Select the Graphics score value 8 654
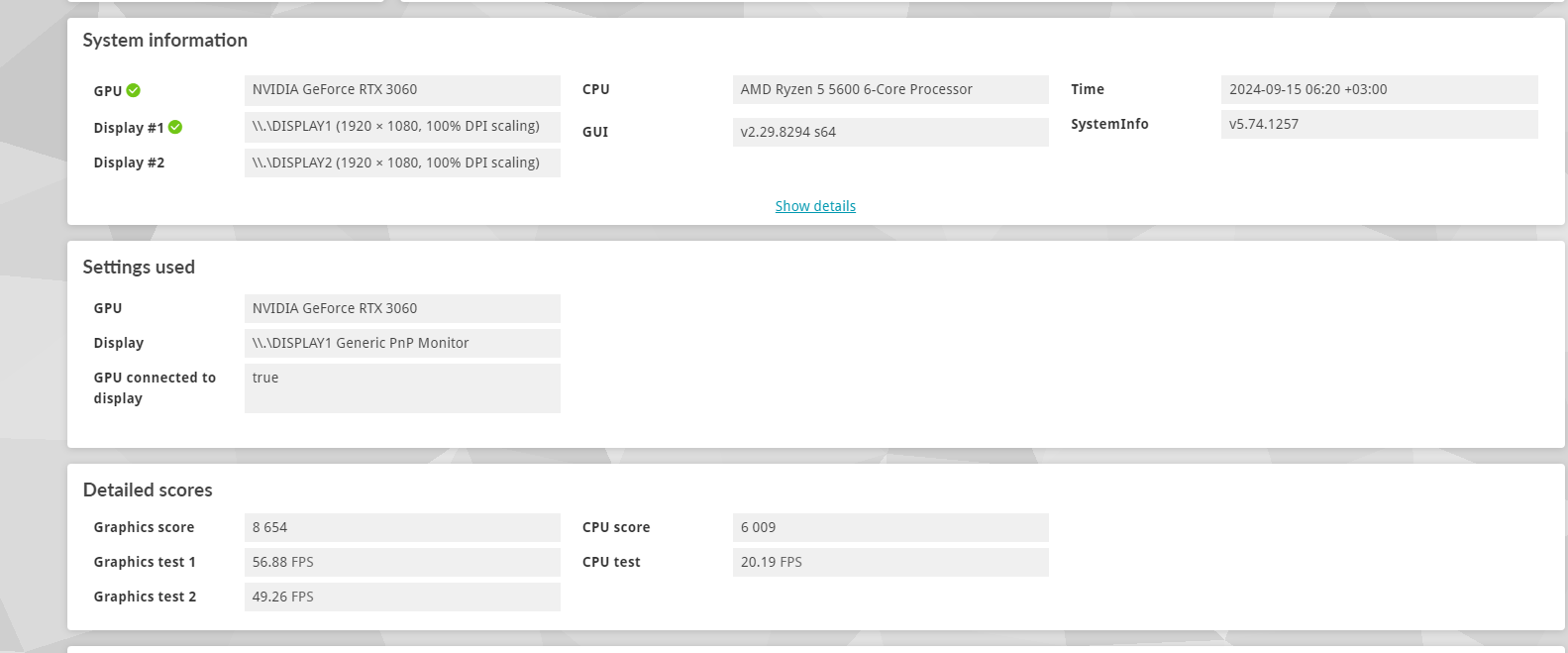 [402, 527]
